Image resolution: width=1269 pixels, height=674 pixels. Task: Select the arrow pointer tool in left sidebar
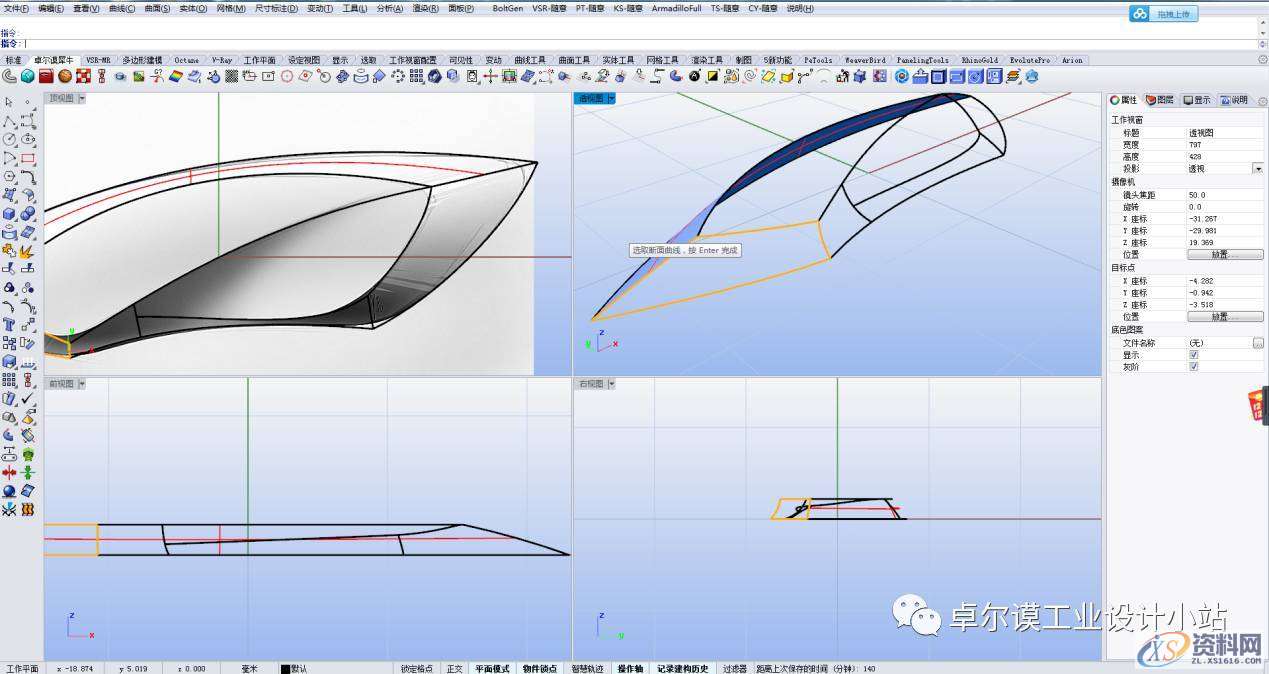[9, 102]
